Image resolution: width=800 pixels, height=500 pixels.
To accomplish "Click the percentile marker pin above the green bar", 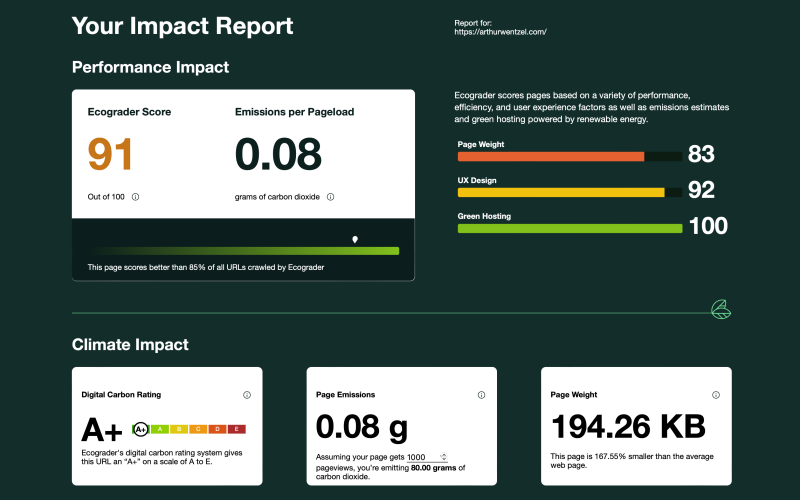I will (355, 240).
